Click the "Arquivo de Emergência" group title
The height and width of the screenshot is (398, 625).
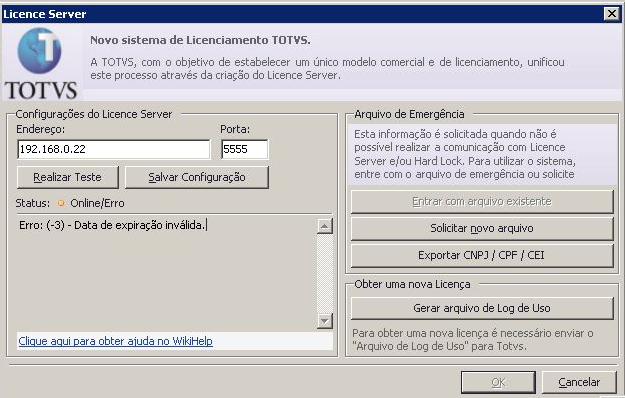coord(409,114)
